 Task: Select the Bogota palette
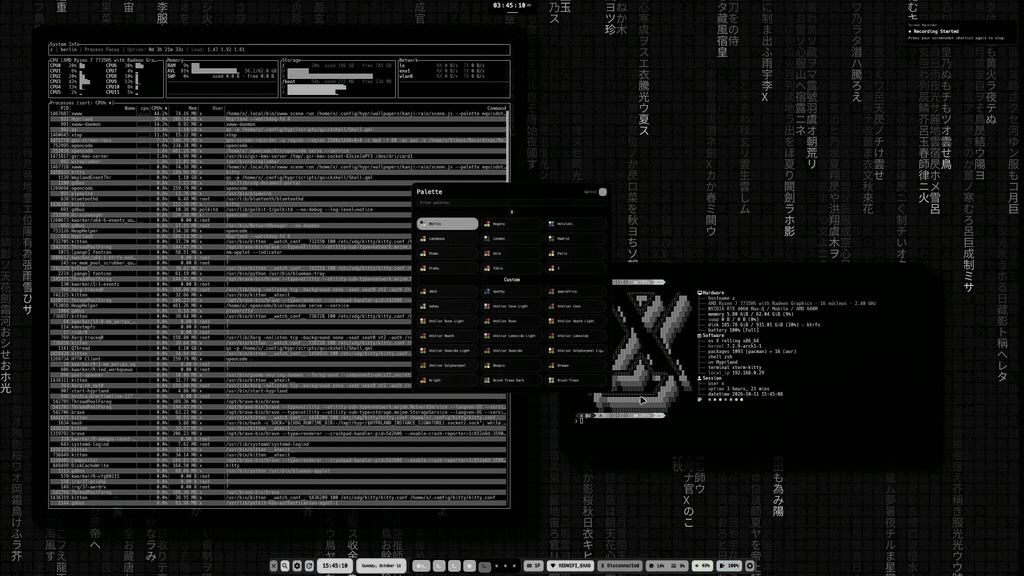(511, 223)
